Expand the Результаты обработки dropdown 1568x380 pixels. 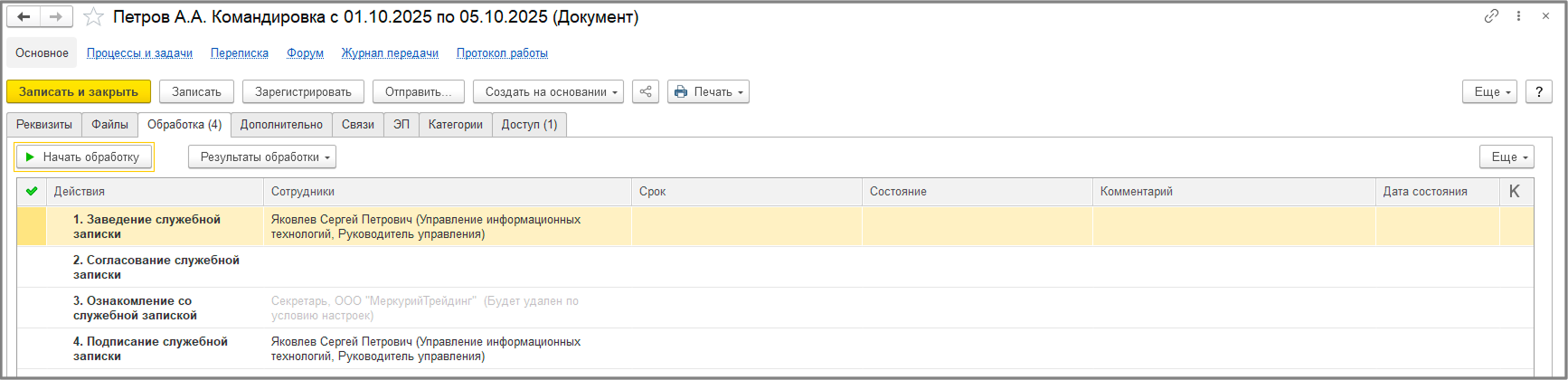click(x=261, y=157)
